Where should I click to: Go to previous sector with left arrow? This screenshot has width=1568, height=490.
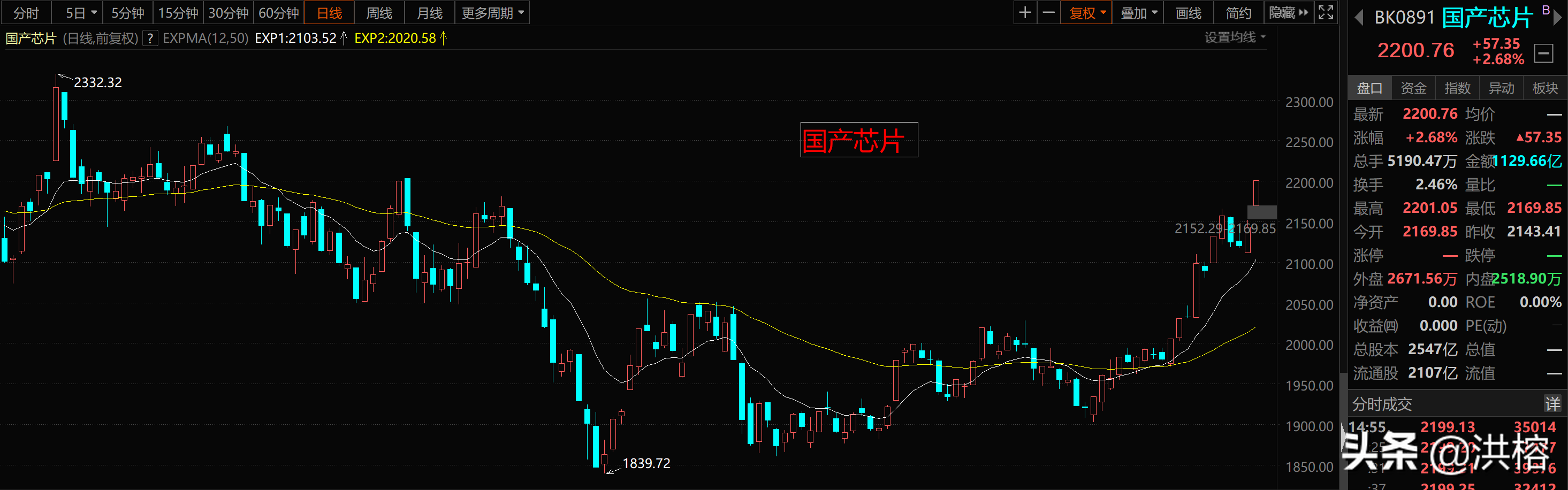(x=1359, y=18)
